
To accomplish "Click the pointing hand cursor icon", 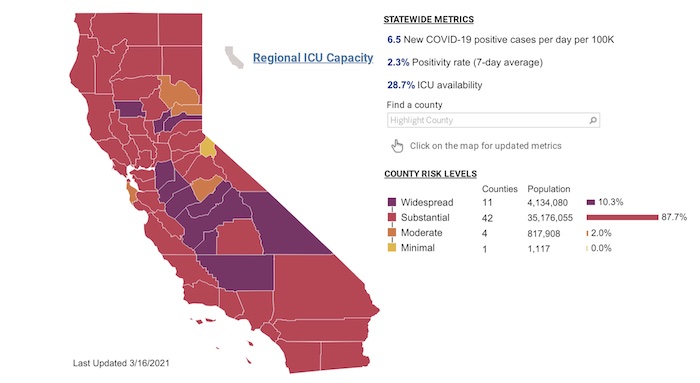I will [397, 146].
